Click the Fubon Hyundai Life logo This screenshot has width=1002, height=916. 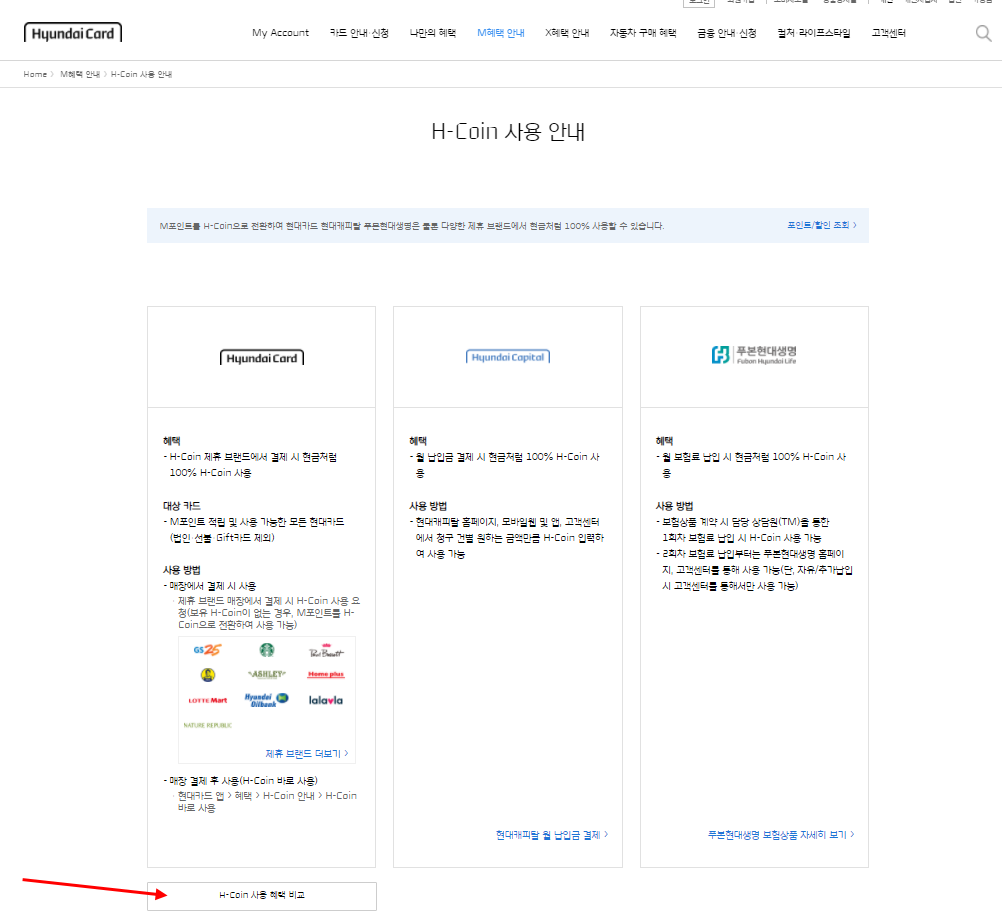click(x=754, y=355)
